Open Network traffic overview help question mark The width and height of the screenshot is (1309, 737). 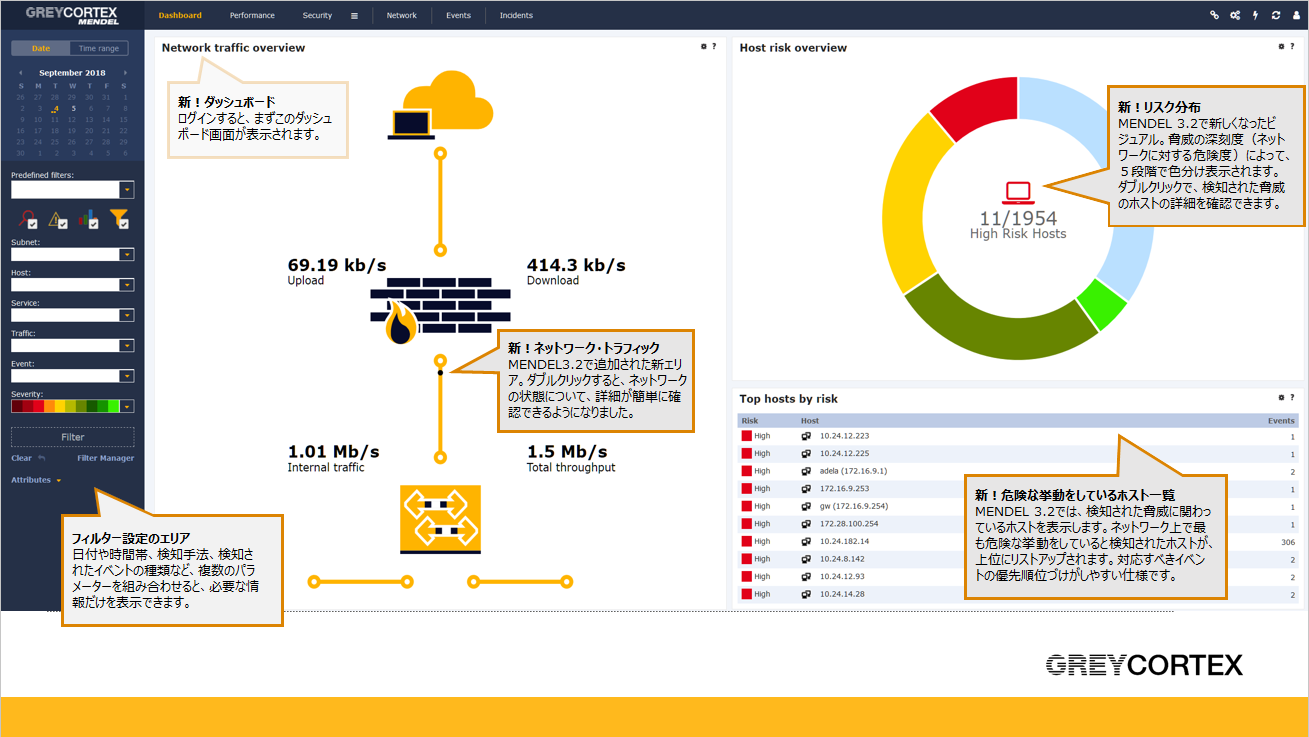click(714, 46)
